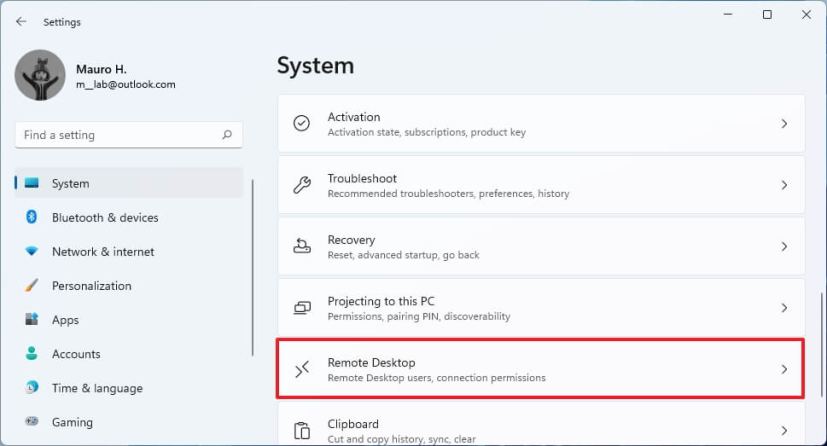Click the Mauro H. profile picture

41,75
